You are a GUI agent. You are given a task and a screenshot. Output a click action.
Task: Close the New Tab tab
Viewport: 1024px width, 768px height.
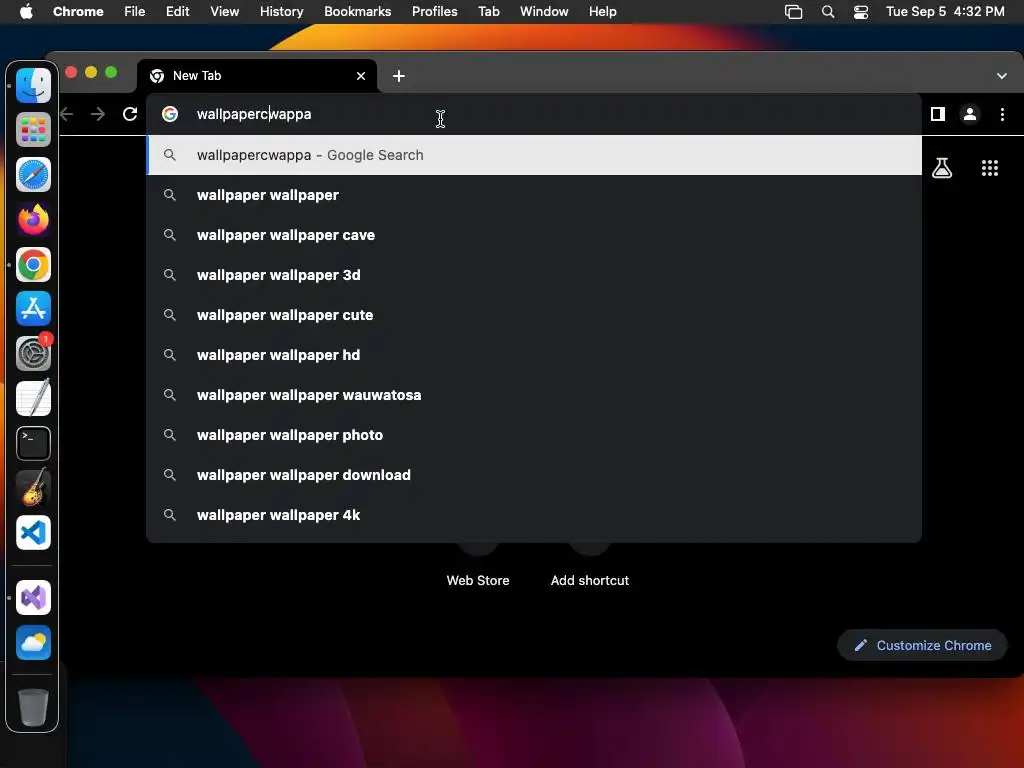pyautogui.click(x=361, y=76)
